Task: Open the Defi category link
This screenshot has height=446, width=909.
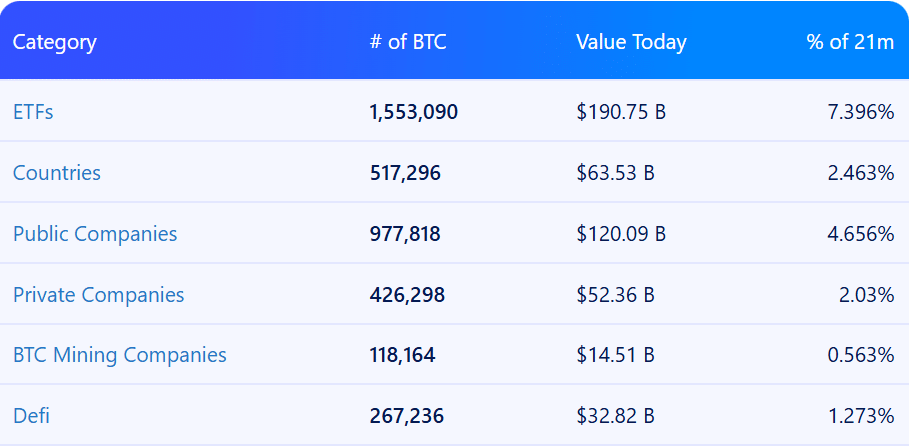Action: (32, 416)
